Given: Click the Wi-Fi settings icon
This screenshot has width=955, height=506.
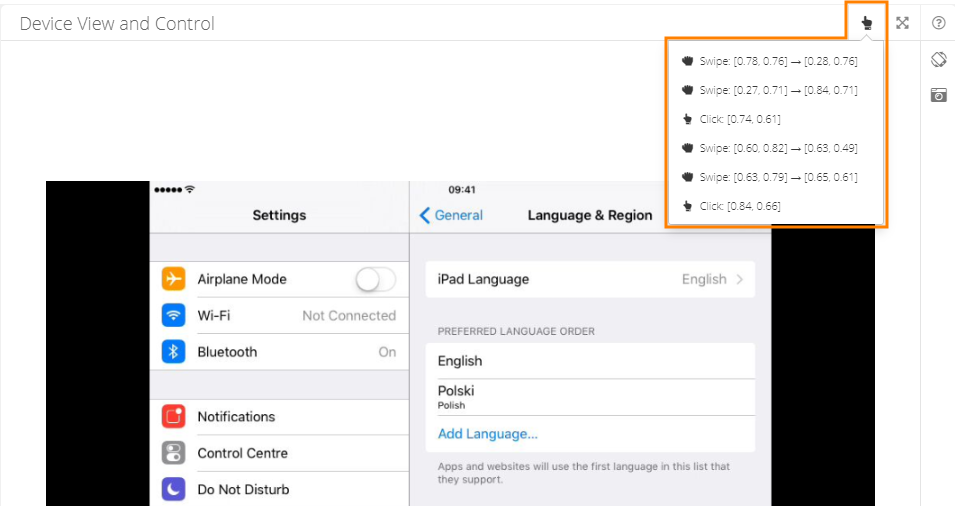Looking at the screenshot, I should tap(174, 316).
